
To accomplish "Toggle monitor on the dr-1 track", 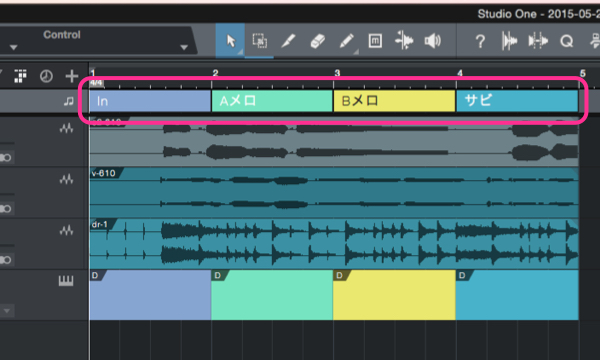I will click(x=5, y=260).
